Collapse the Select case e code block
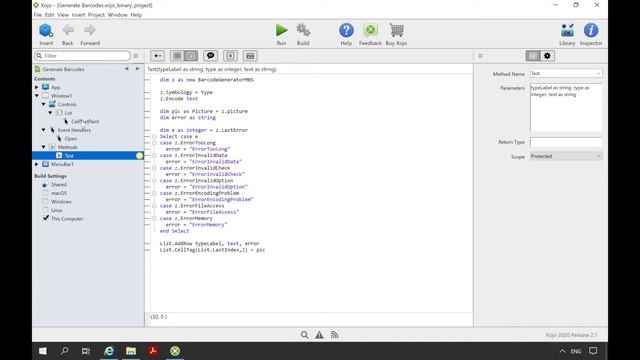Image resolution: width=640 pixels, height=360 pixels. 154,137
